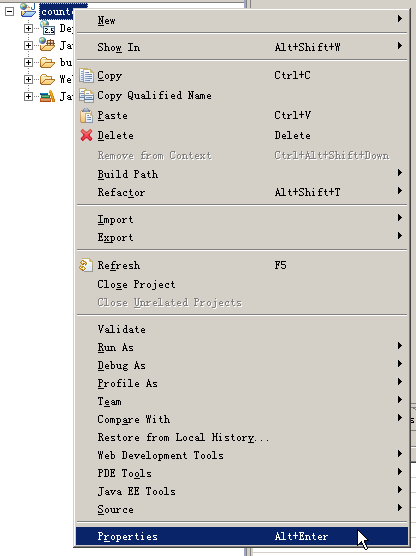This screenshot has height=556, width=416.
Task: Click the Java library books icon in the tree
Action: tap(47, 96)
